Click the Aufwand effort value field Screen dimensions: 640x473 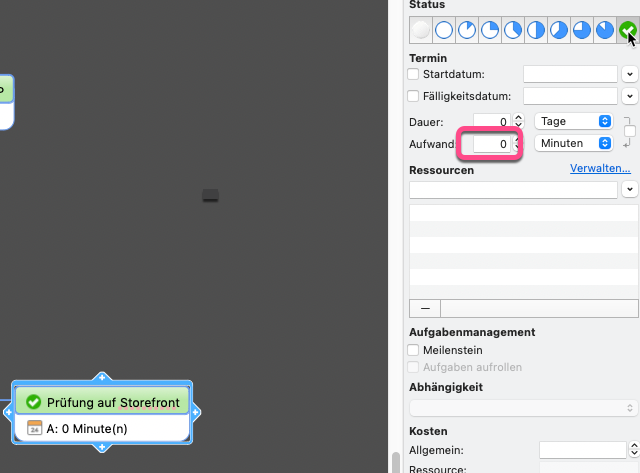click(x=492, y=144)
